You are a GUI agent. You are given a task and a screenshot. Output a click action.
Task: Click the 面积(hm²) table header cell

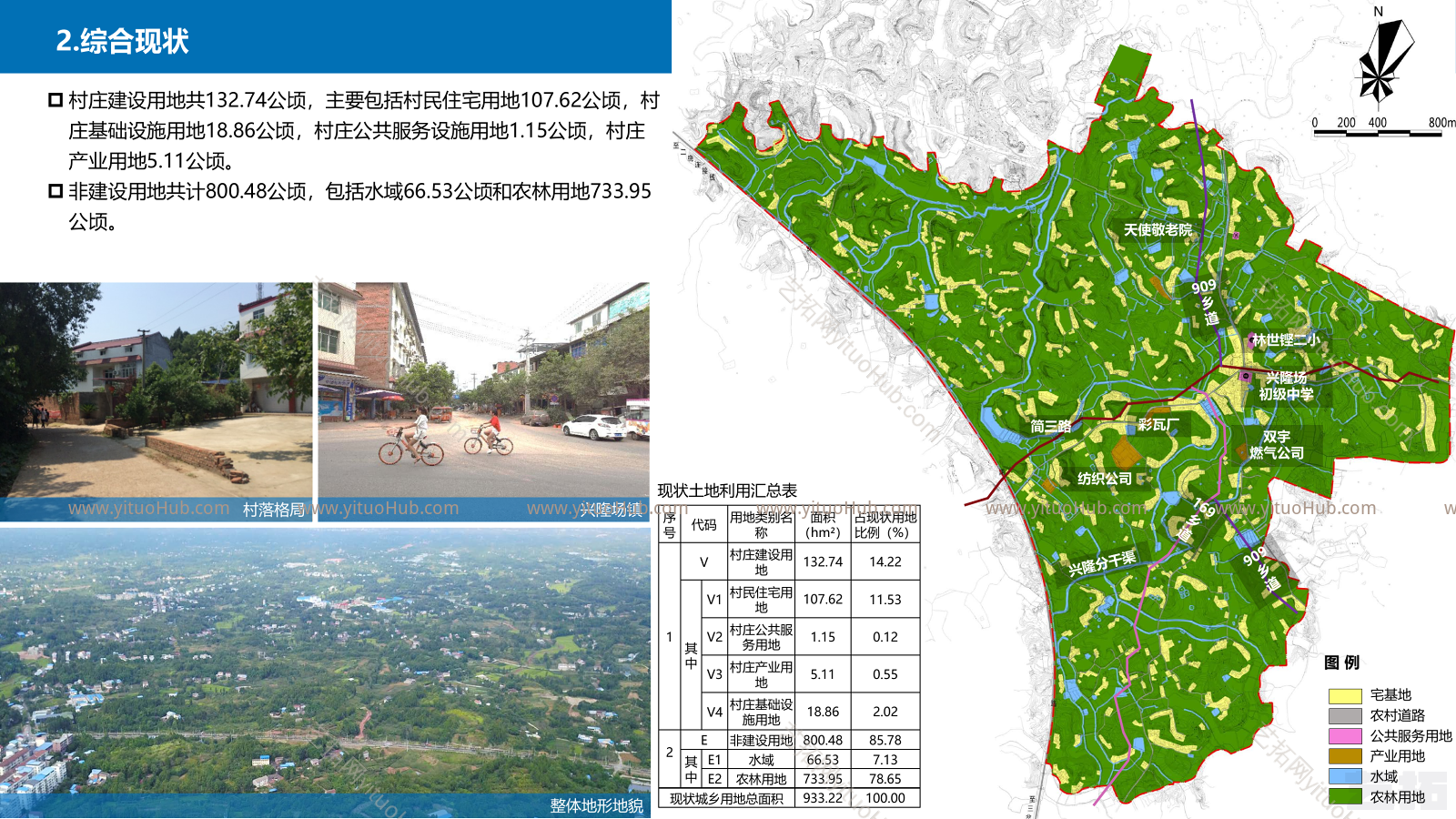[823, 525]
